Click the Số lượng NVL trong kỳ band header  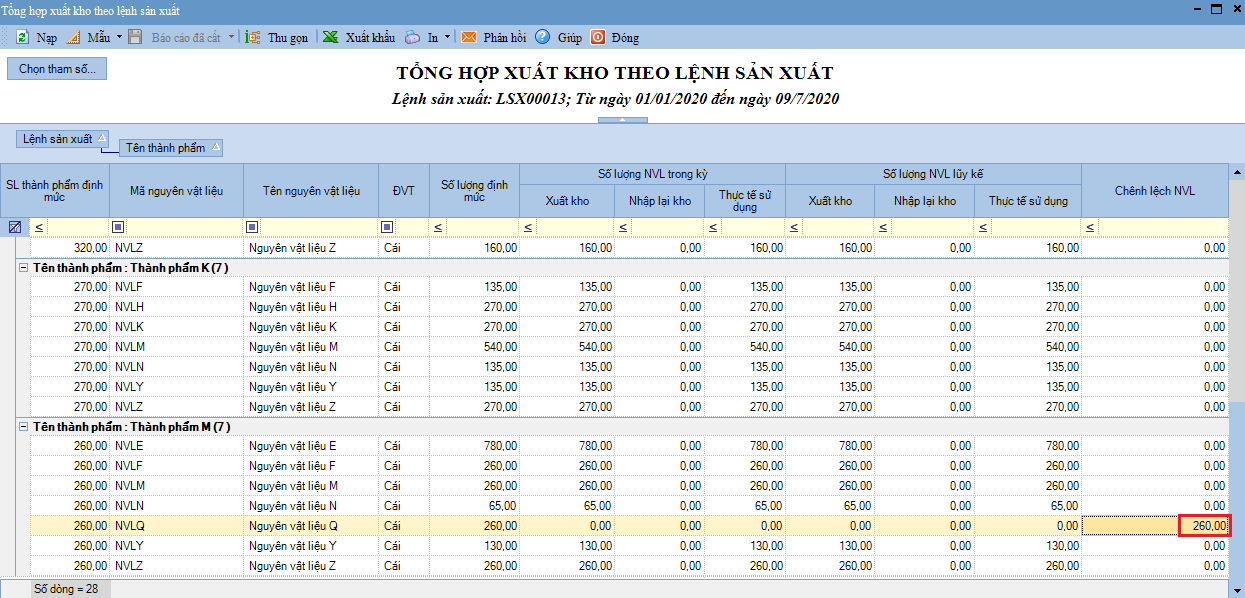(x=652, y=173)
